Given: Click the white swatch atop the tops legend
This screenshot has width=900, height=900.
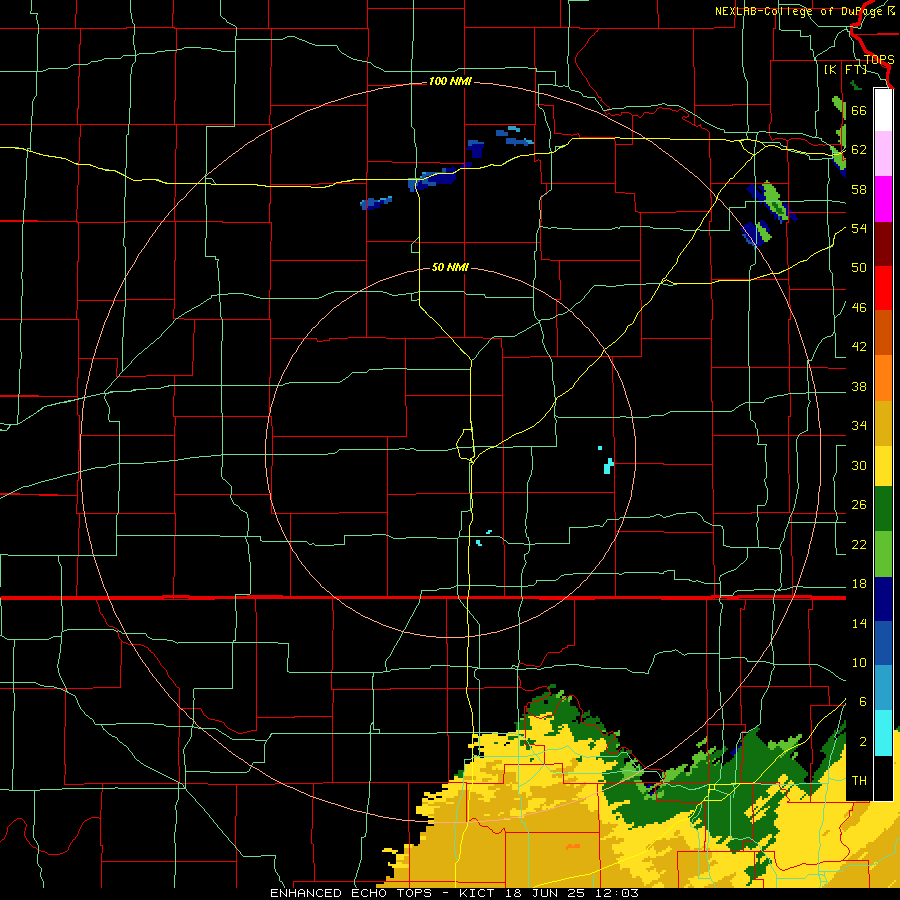Looking at the screenshot, I should click(883, 110).
